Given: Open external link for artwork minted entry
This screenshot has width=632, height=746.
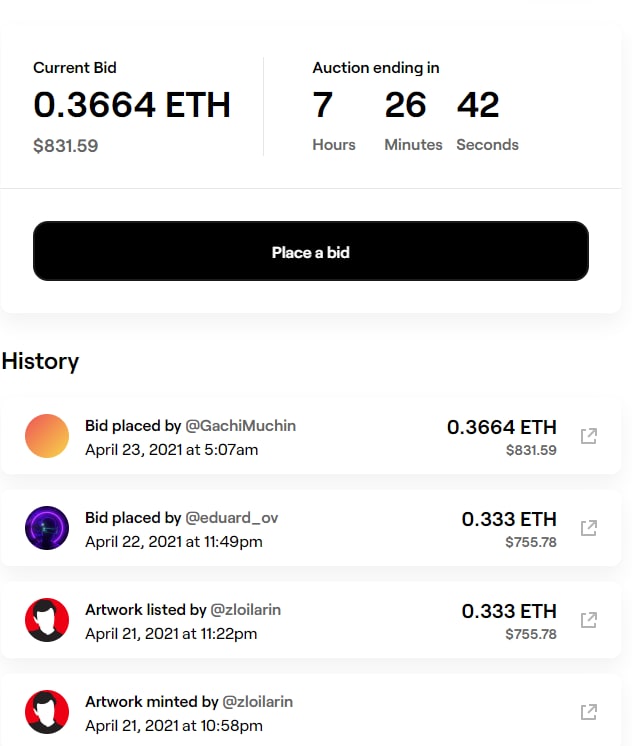Looking at the screenshot, I should [x=589, y=711].
